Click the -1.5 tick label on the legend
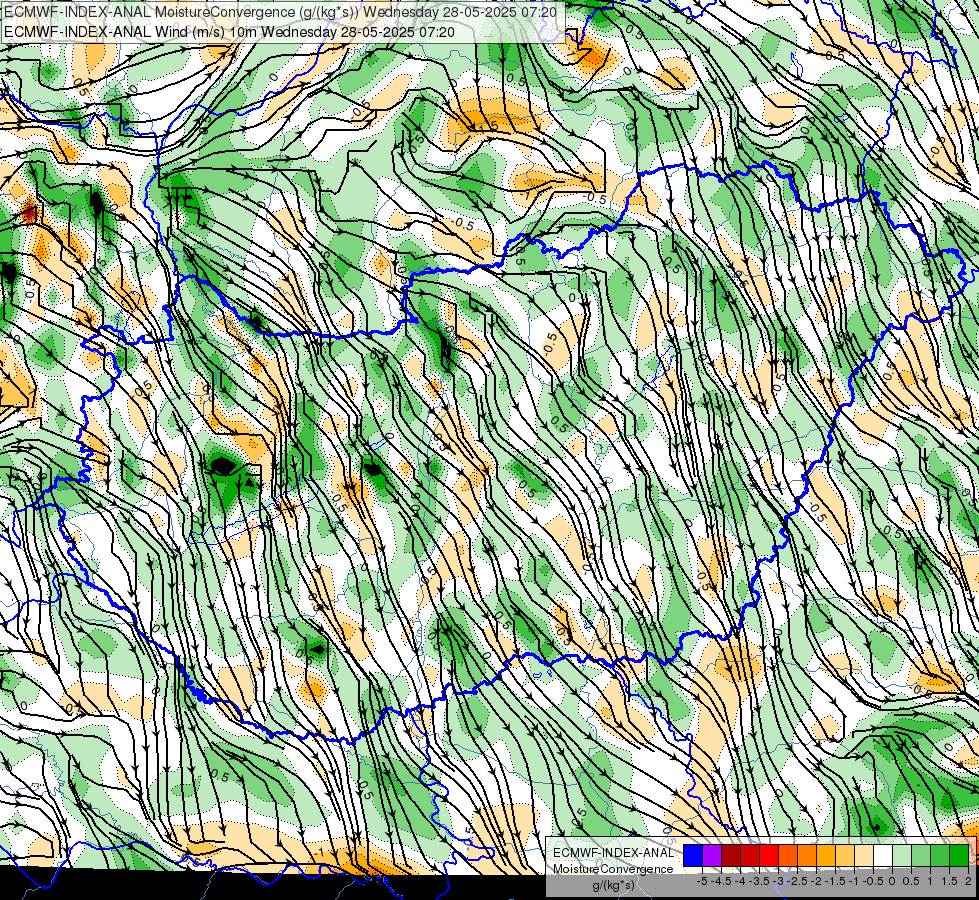Viewport: 979px width, 900px height. (835, 881)
